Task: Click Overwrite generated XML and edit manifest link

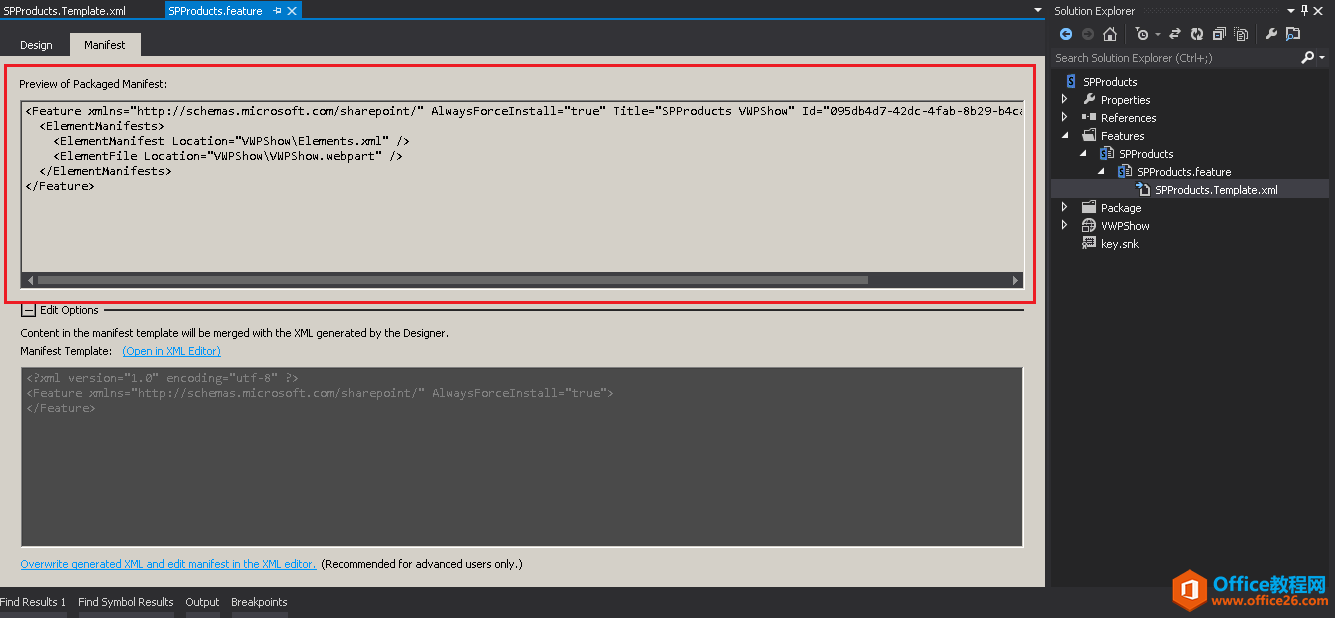Action: click(x=167, y=563)
